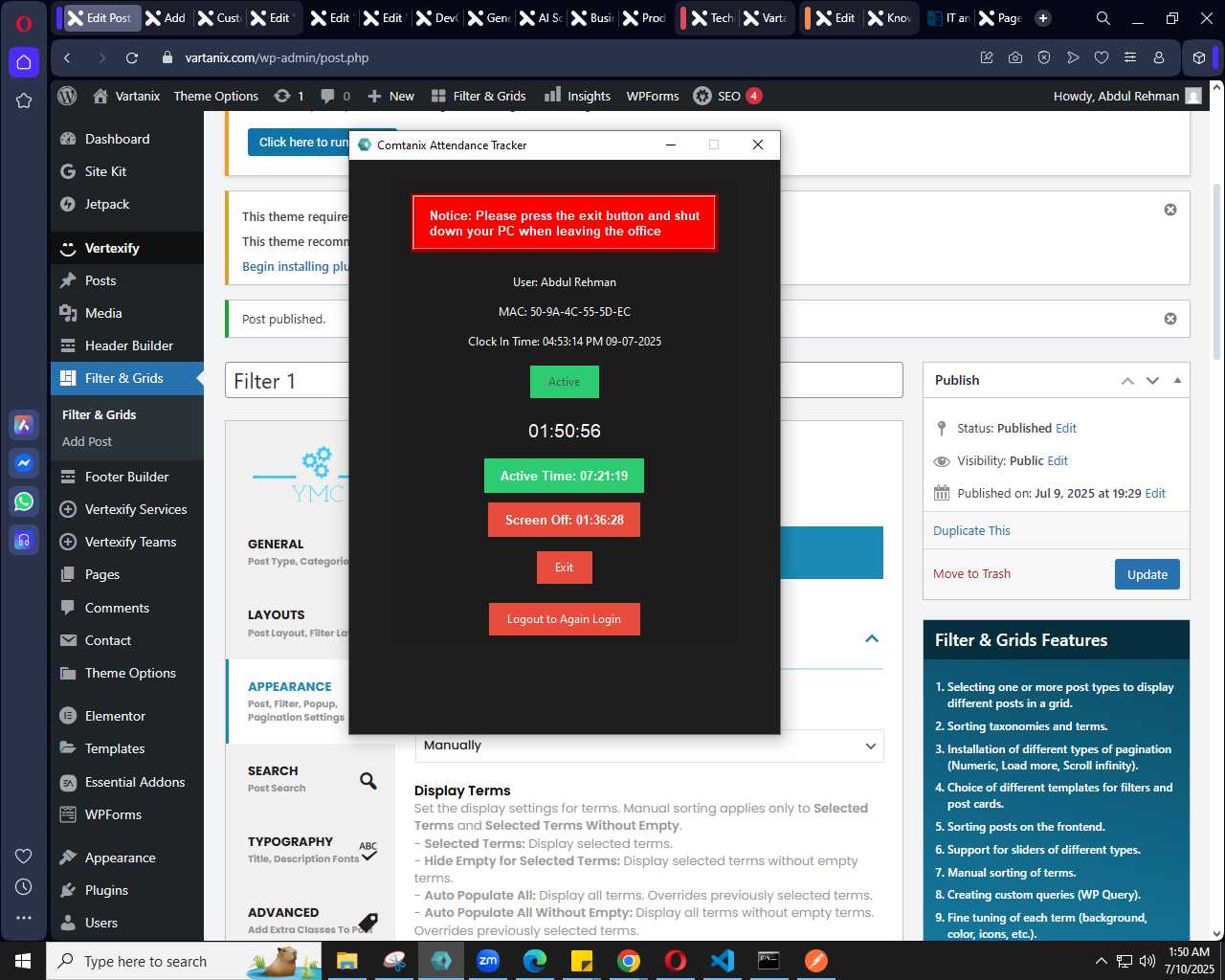This screenshot has width=1225, height=980.
Task: Edit the post Status
Action: point(1066,429)
